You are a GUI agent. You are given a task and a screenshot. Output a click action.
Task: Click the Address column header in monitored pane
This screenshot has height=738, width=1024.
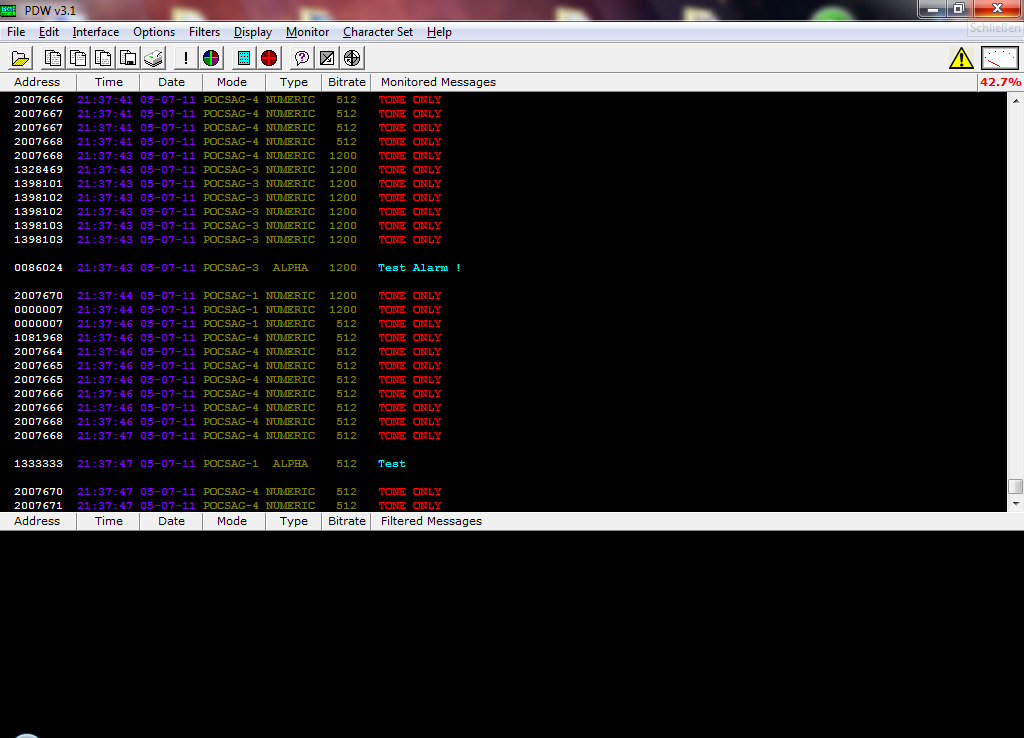37,82
